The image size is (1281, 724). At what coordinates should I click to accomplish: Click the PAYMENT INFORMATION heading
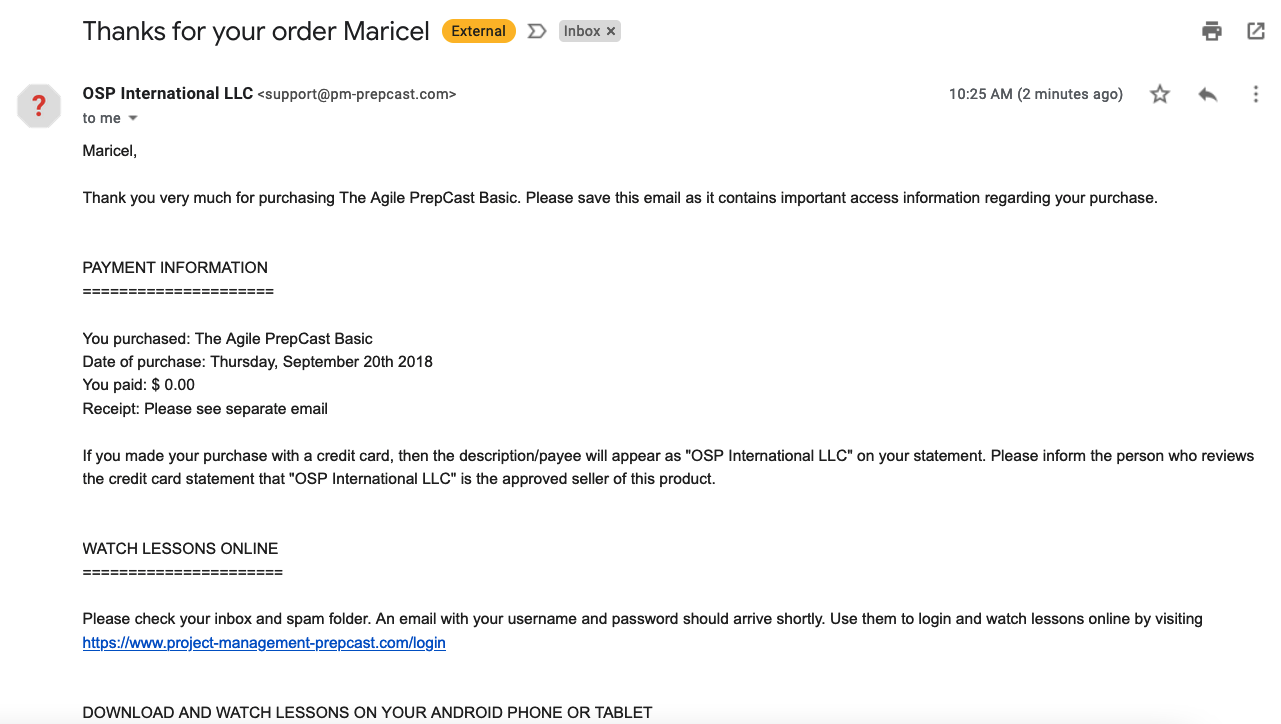point(175,268)
